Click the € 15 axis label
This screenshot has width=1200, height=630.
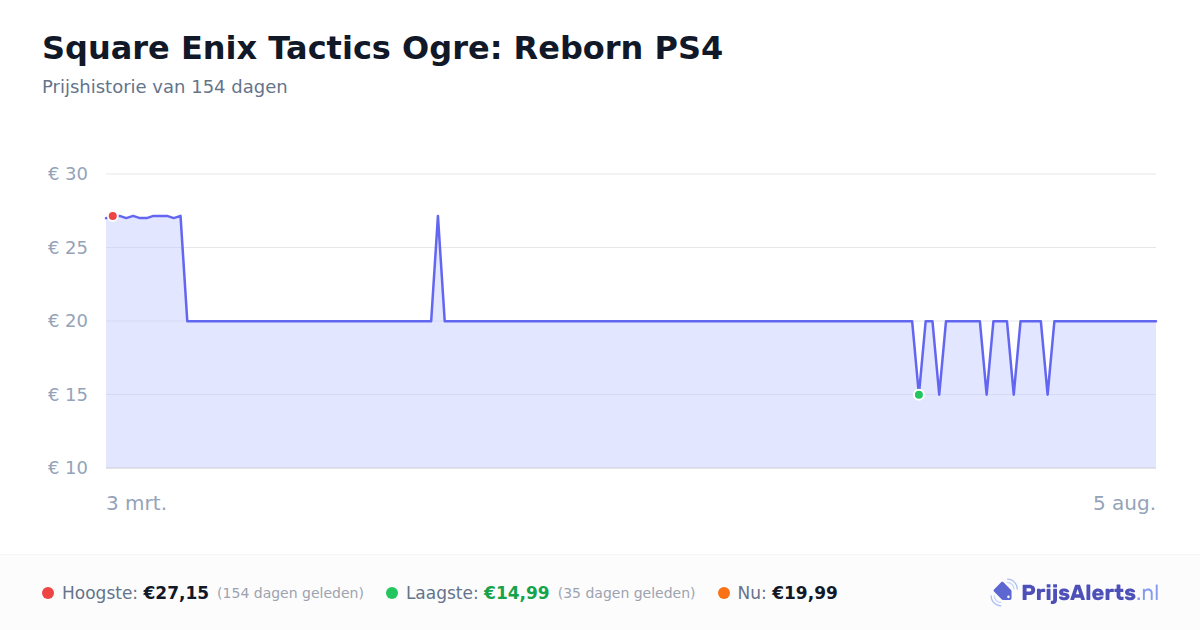pos(68,395)
